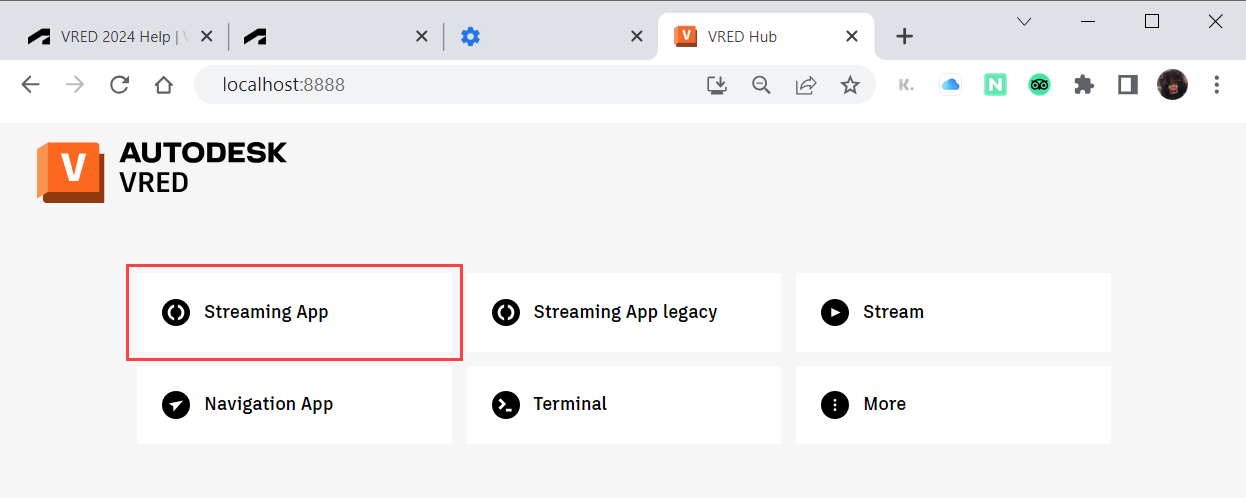Click the Autodesk VRED logo
This screenshot has height=498, width=1246.
tap(162, 172)
